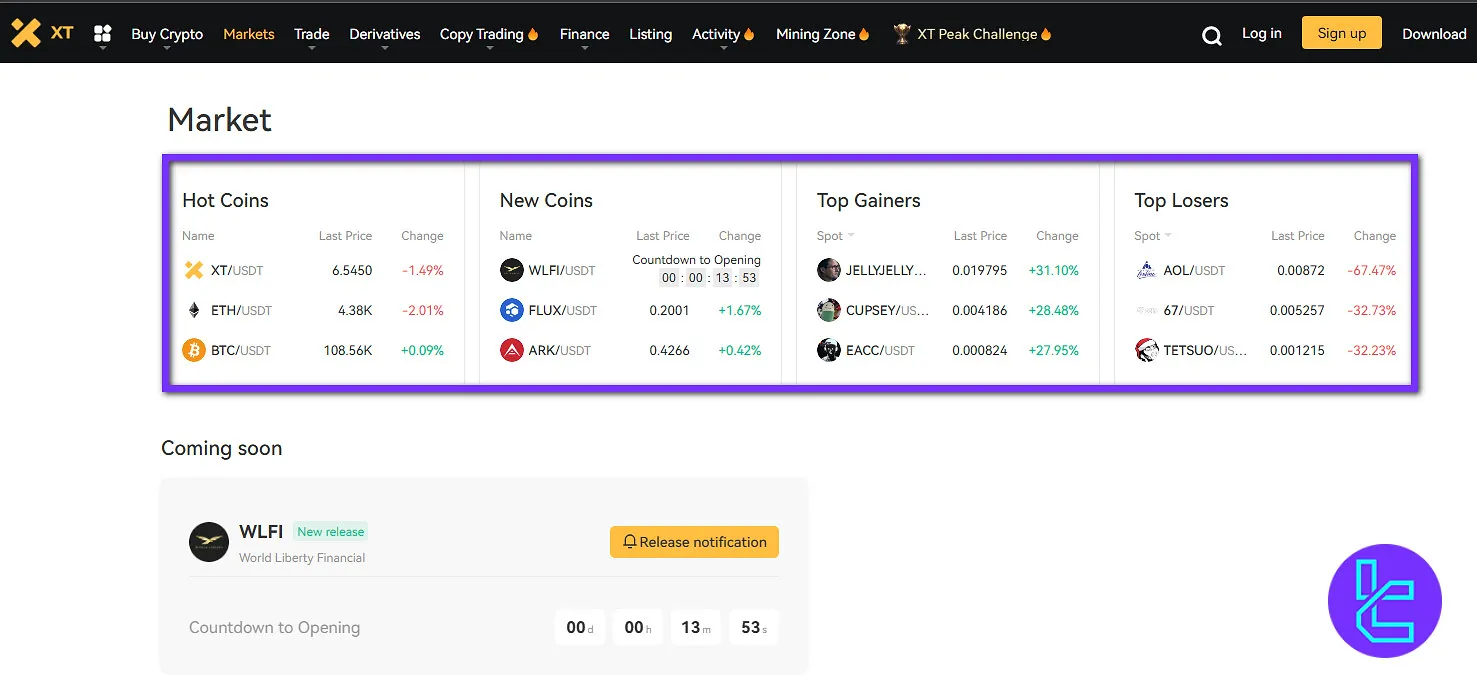Click the Release notification button
Image resolution: width=1477 pixels, height=693 pixels.
(694, 542)
